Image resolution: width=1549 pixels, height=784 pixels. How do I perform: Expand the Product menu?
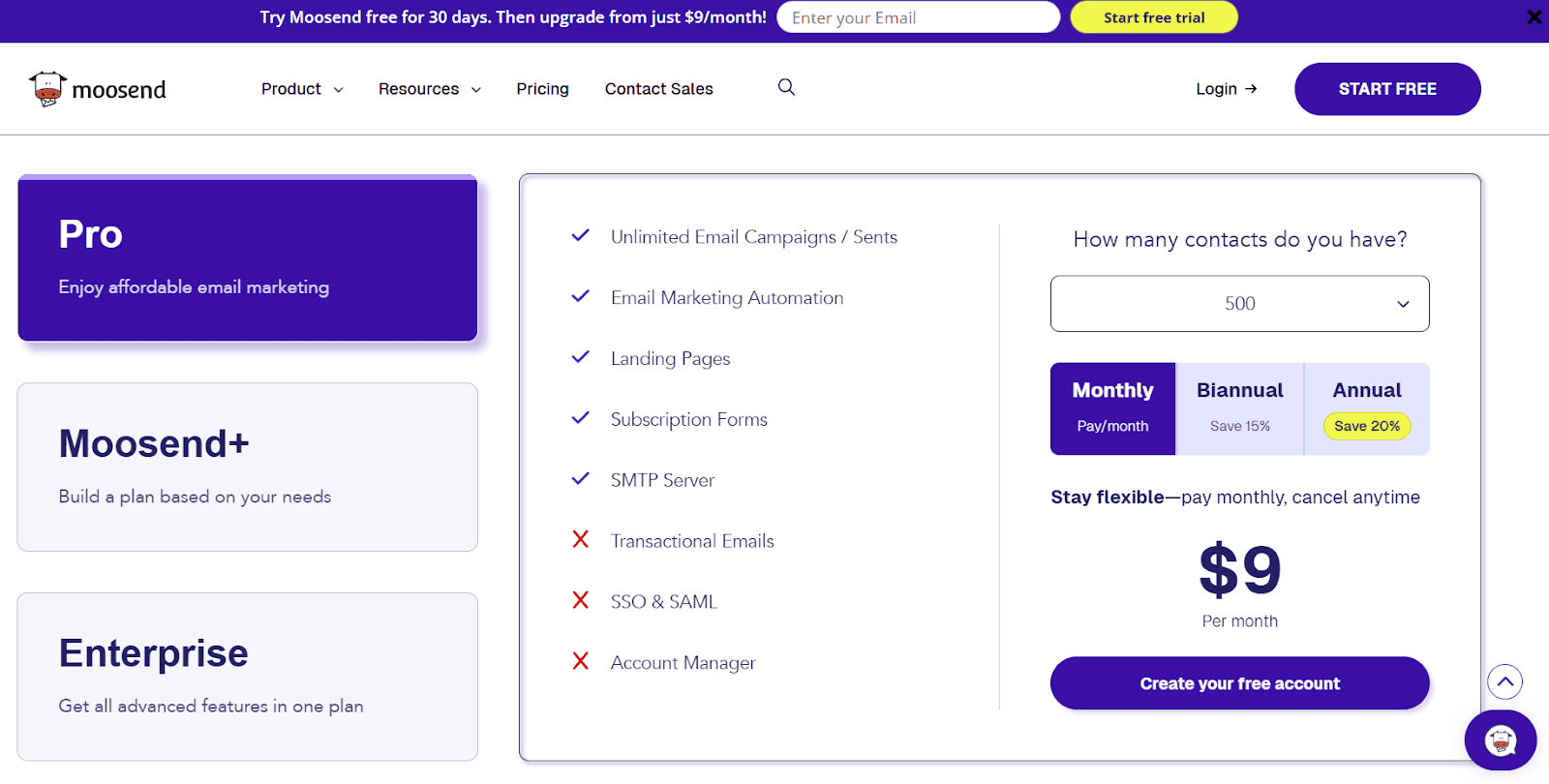302,89
